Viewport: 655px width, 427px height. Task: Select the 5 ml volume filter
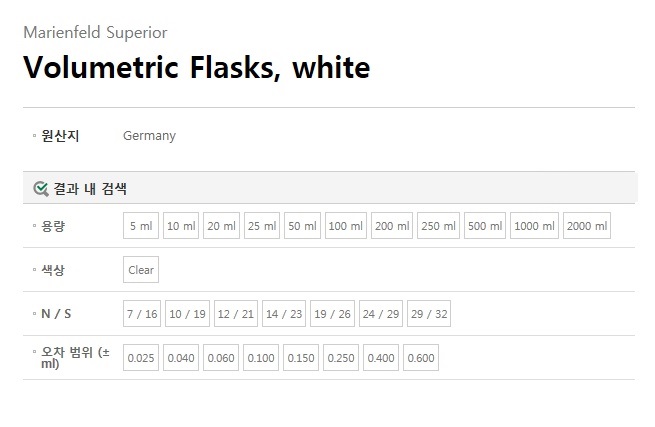coord(141,226)
